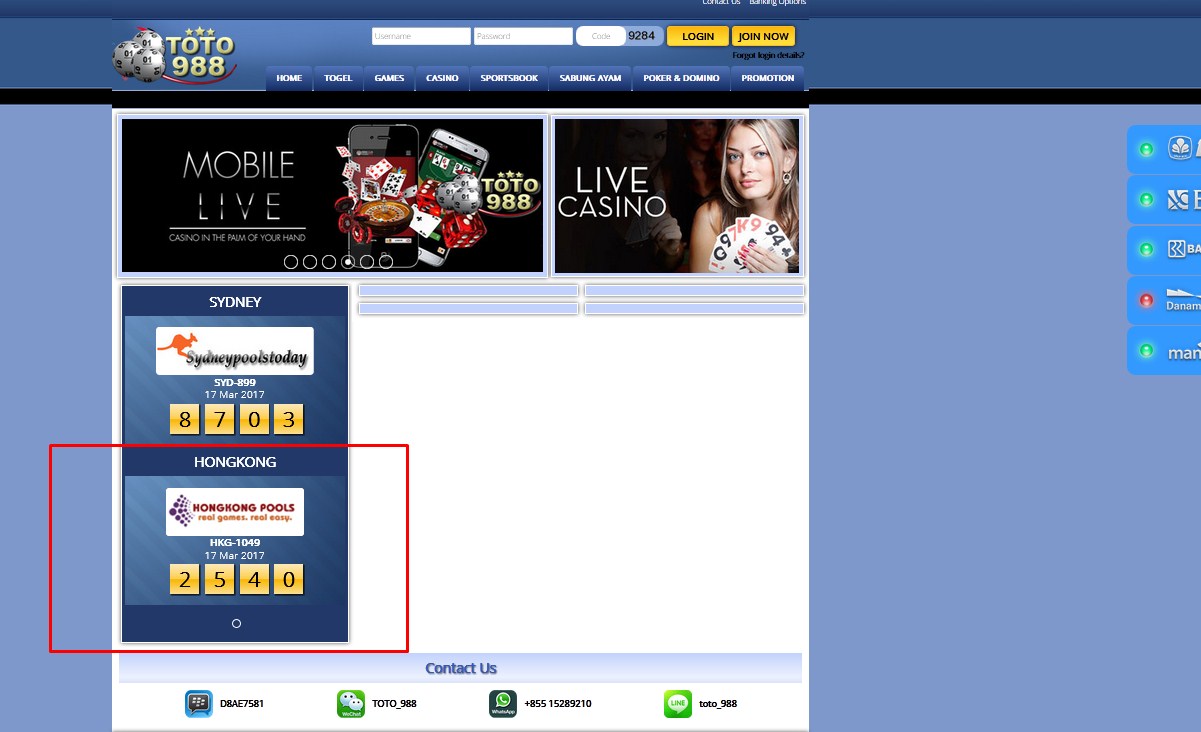This screenshot has width=1201, height=732.
Task: Click the Forgot login details link
Action: click(x=767, y=55)
